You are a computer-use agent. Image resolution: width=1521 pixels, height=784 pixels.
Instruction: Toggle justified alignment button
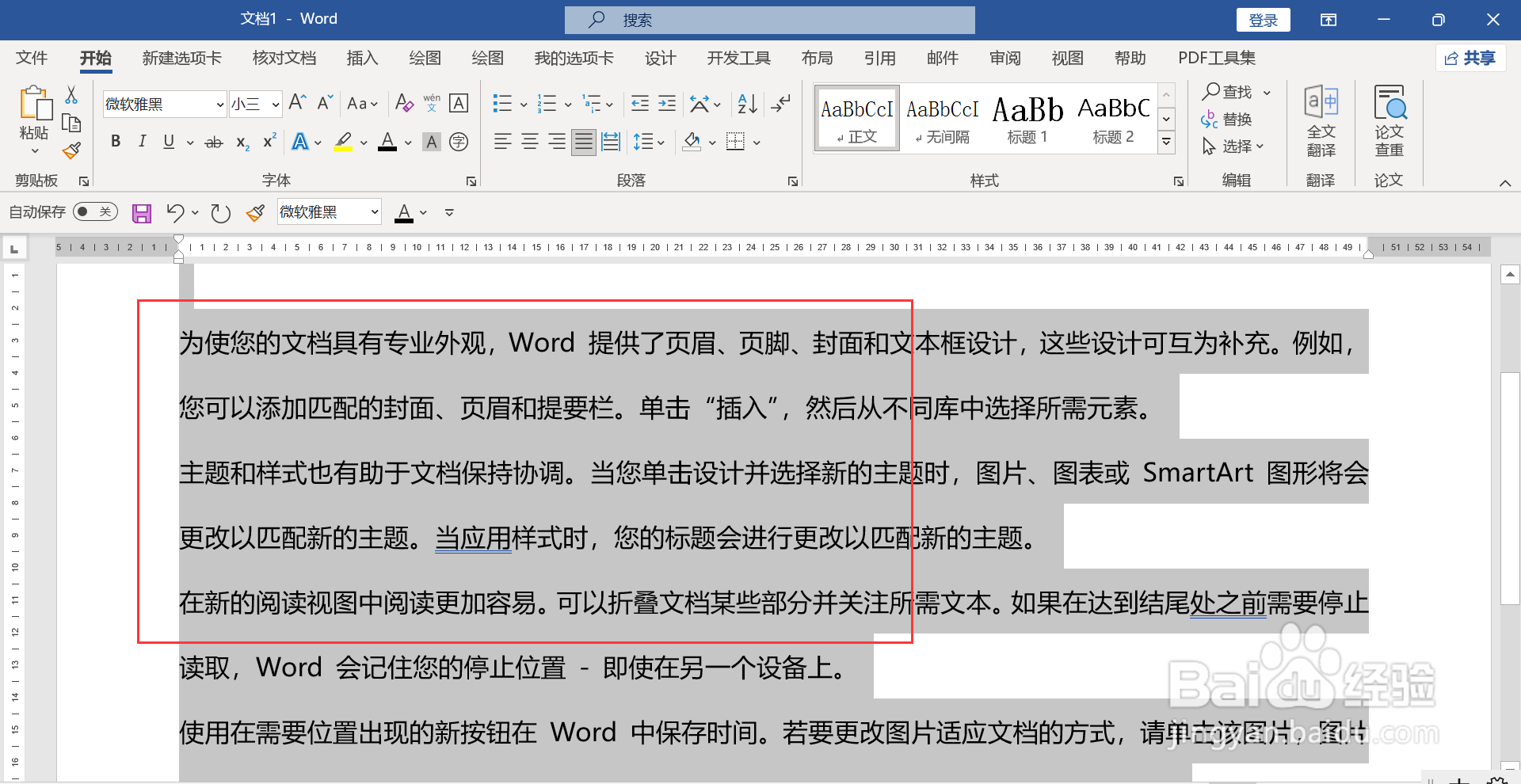point(584,142)
